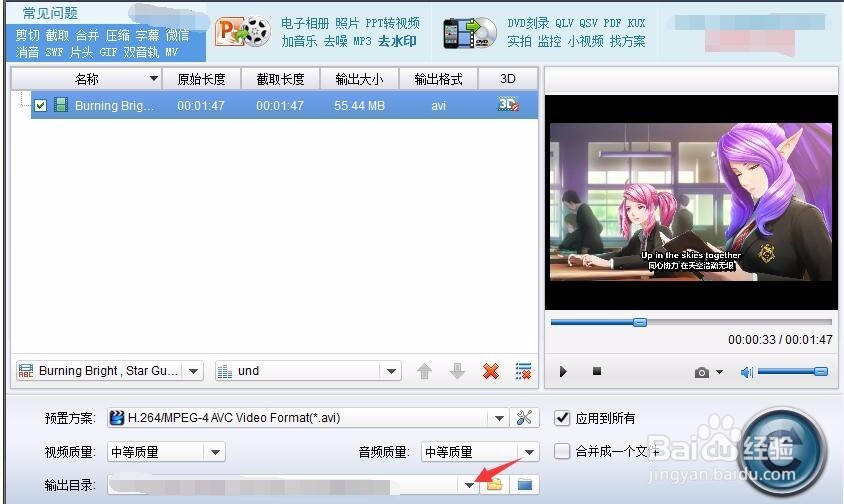Stop the preview playback

click(596, 371)
